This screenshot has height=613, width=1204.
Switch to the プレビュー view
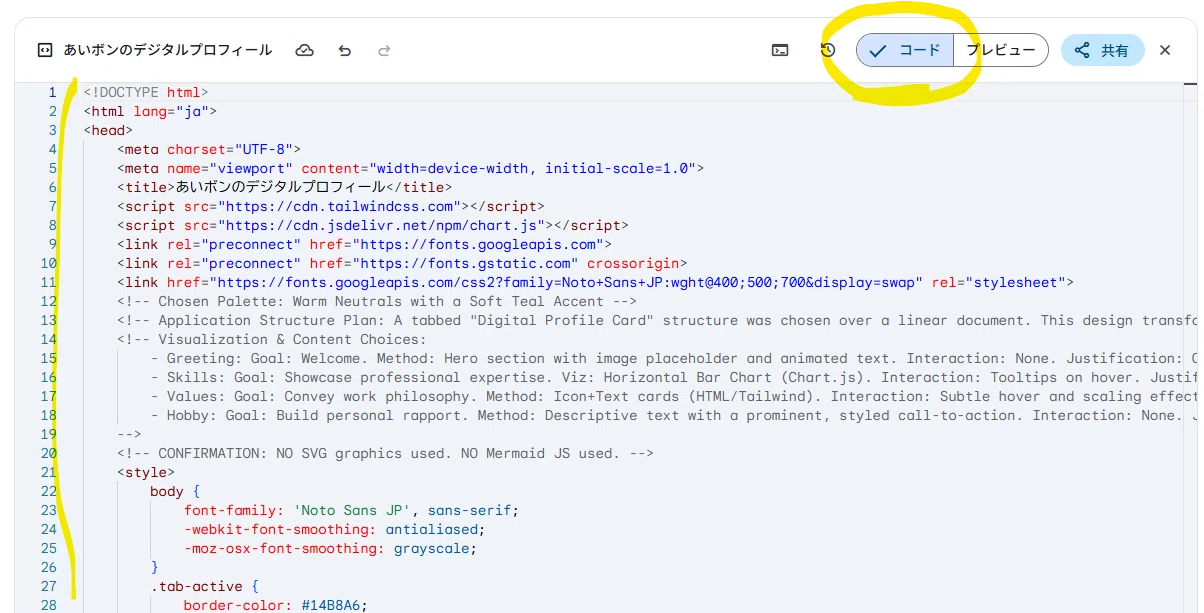pyautogui.click(x=1001, y=50)
